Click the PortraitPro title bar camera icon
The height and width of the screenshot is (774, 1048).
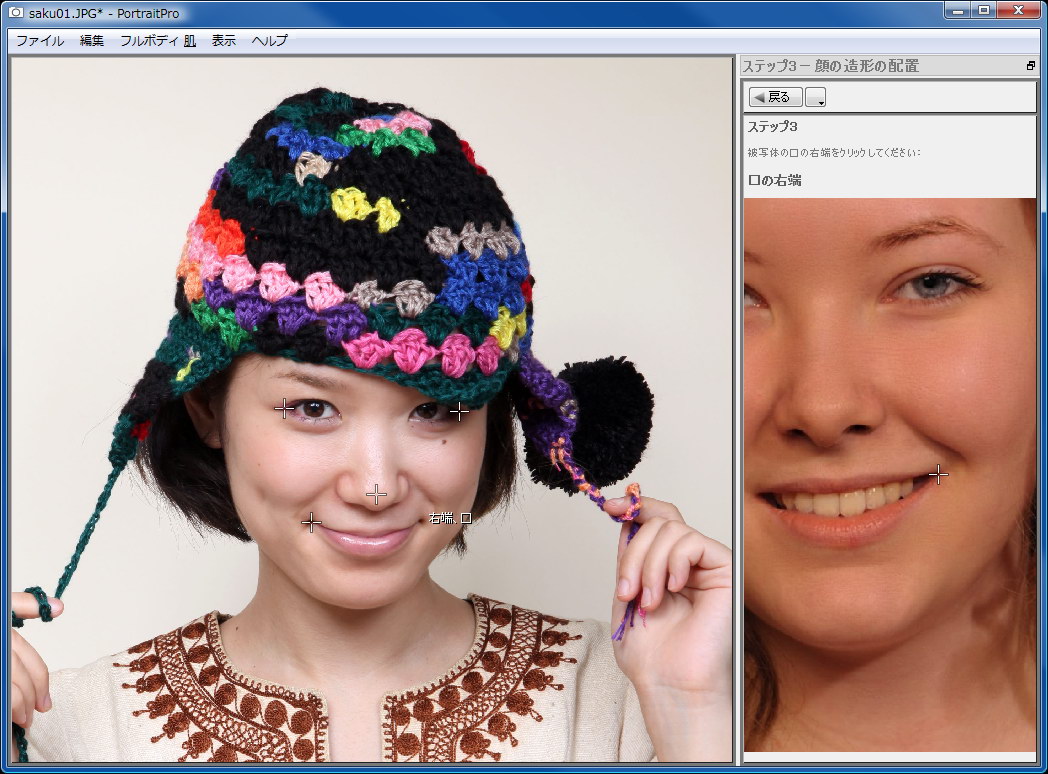(x=15, y=12)
